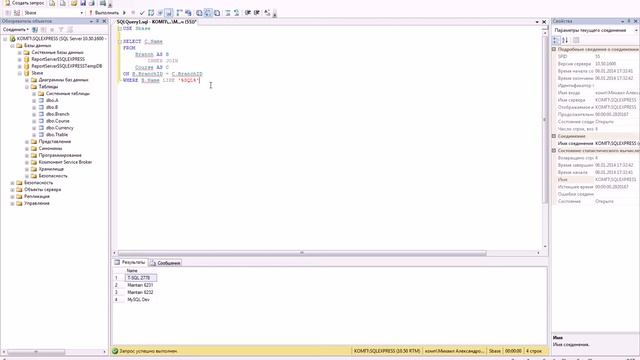Screen dimensions: 640x360
Task: Select the dbo.B table
Action: (52, 107)
